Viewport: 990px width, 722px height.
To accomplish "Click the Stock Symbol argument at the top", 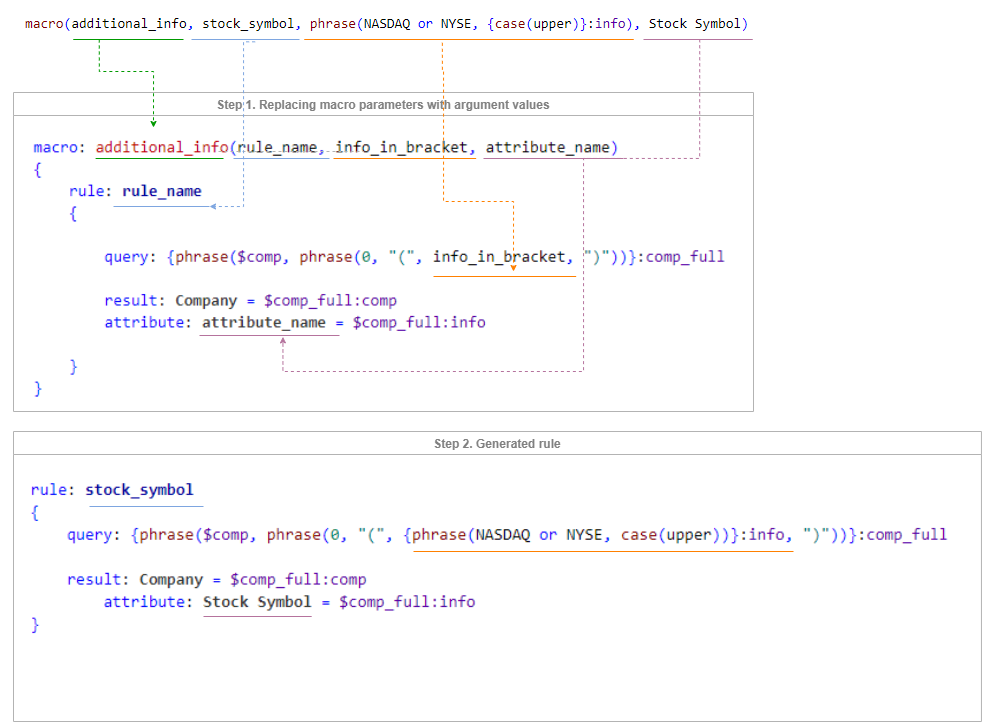I will click(698, 23).
